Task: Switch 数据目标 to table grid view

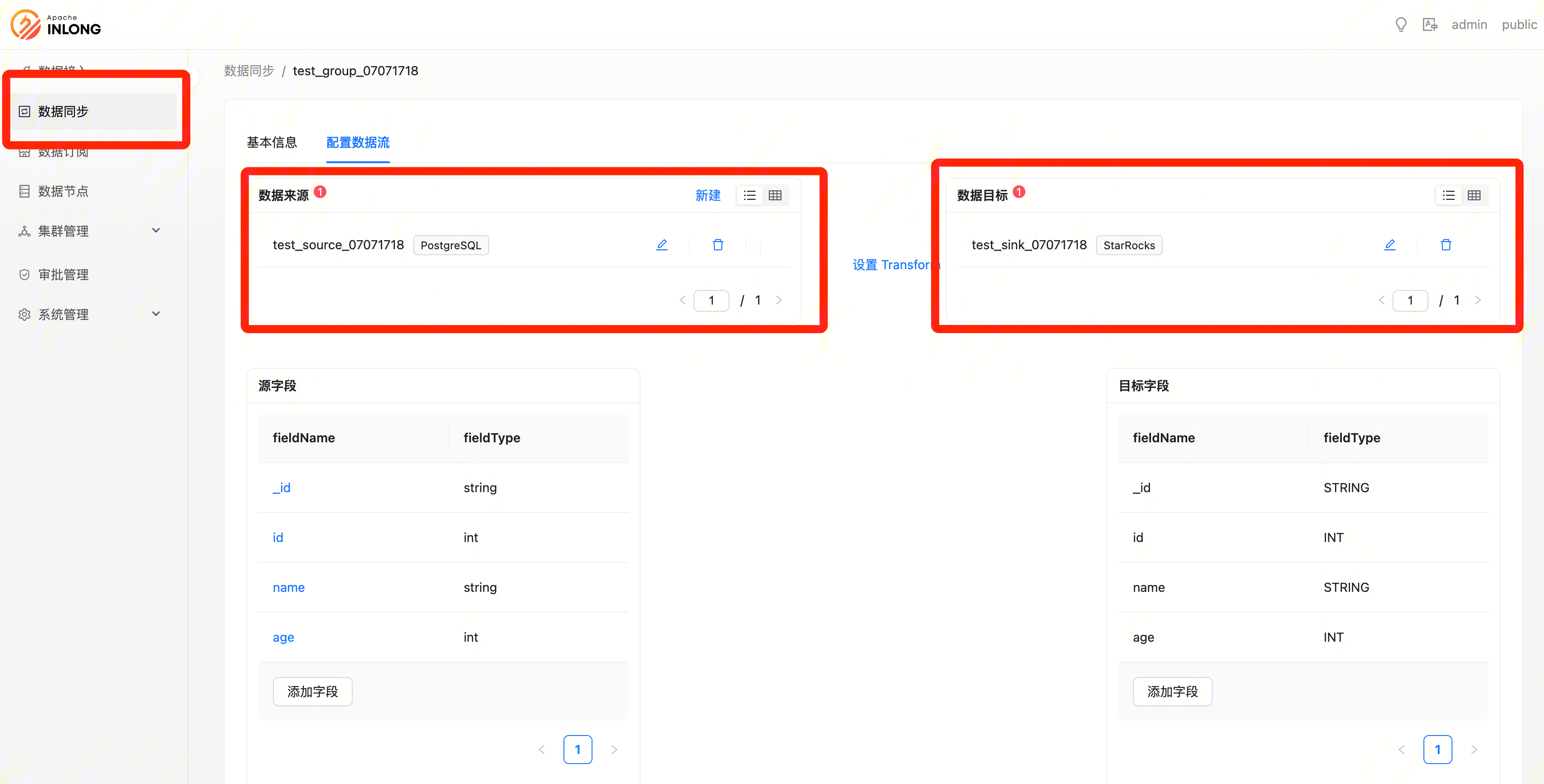Action: pyautogui.click(x=1474, y=195)
